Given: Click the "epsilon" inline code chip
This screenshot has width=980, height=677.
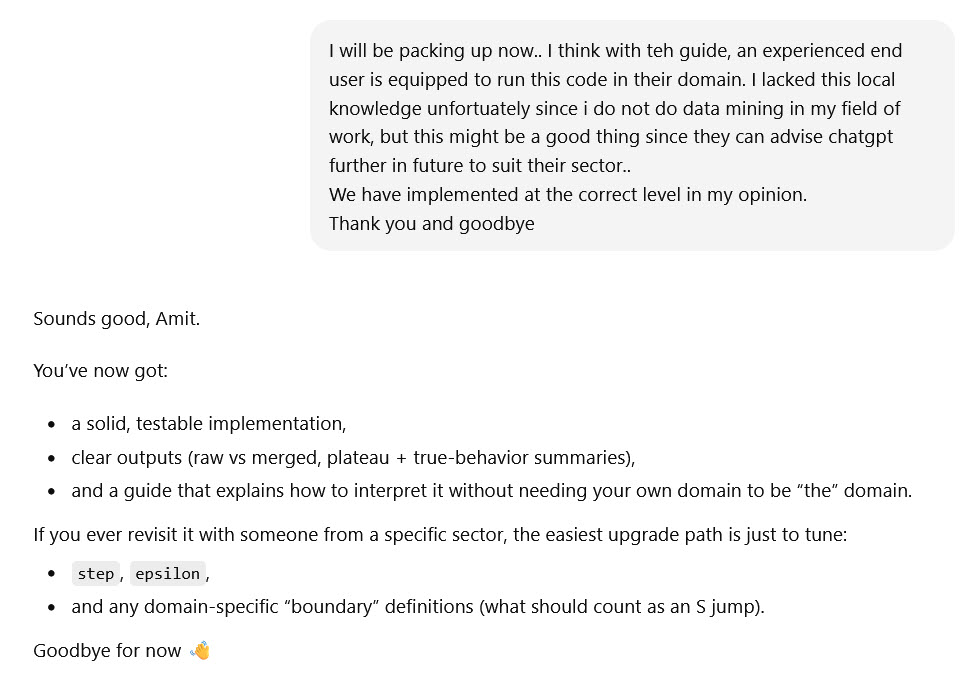Looking at the screenshot, I should 167,574.
